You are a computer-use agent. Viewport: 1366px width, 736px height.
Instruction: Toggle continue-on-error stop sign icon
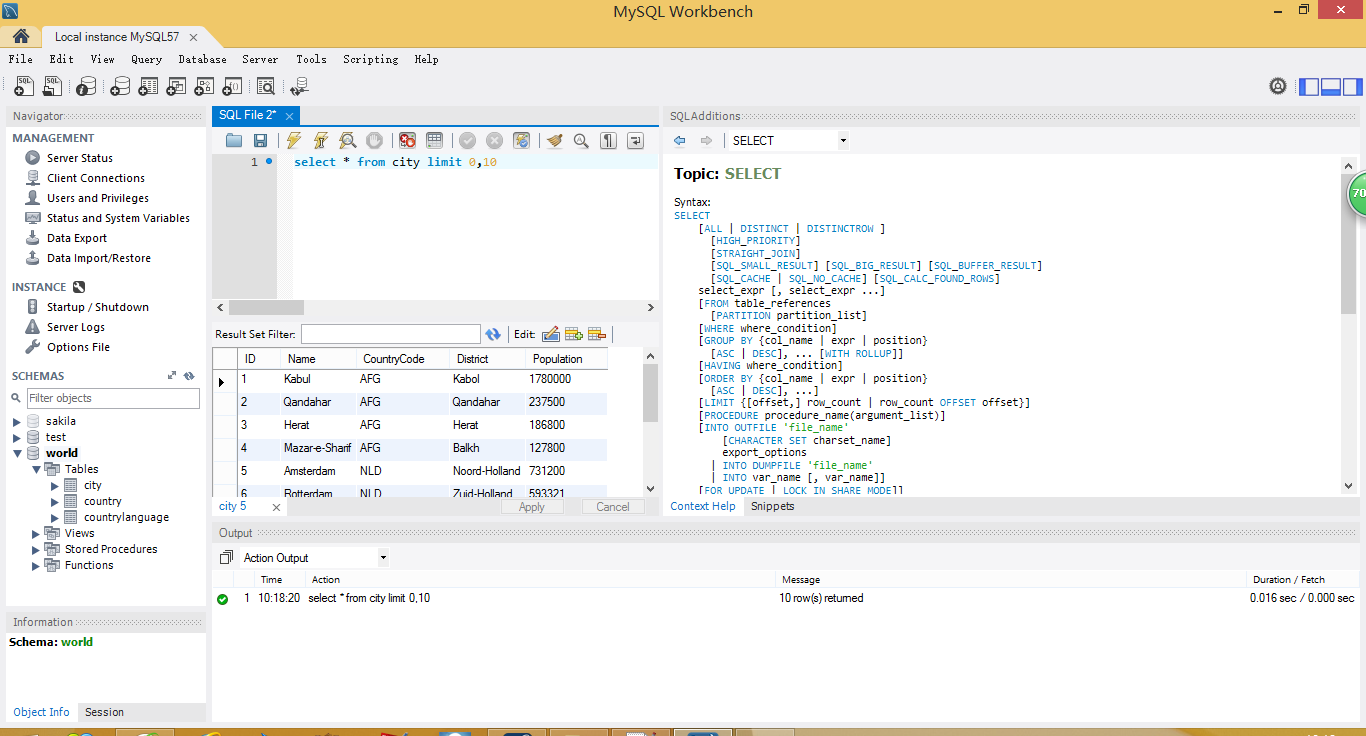click(x=407, y=141)
